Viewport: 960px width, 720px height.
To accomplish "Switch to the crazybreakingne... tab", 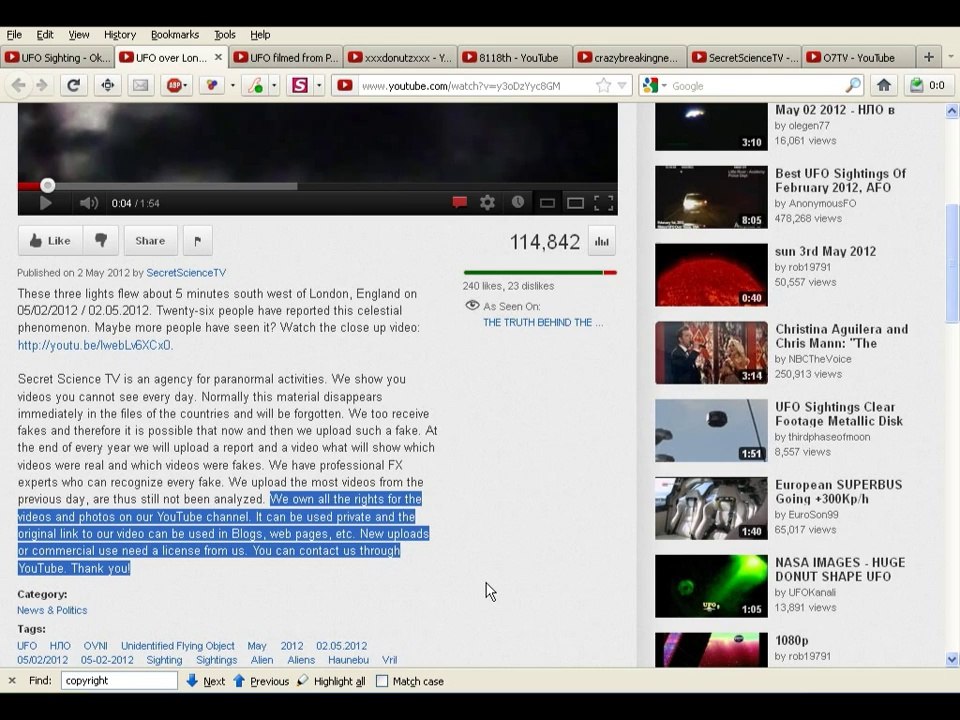I will 629,58.
